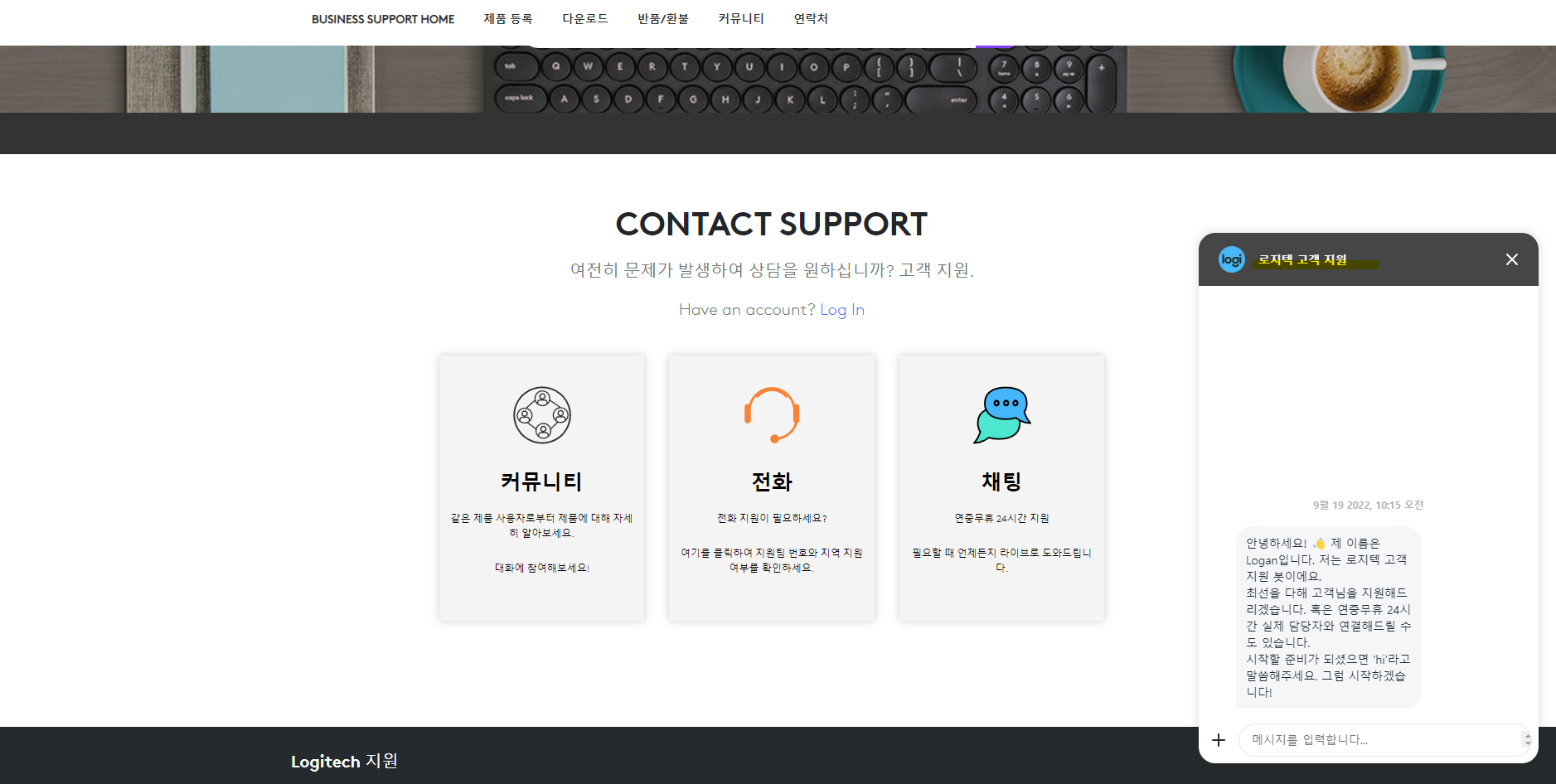Click the live chat help description text

point(1001,560)
